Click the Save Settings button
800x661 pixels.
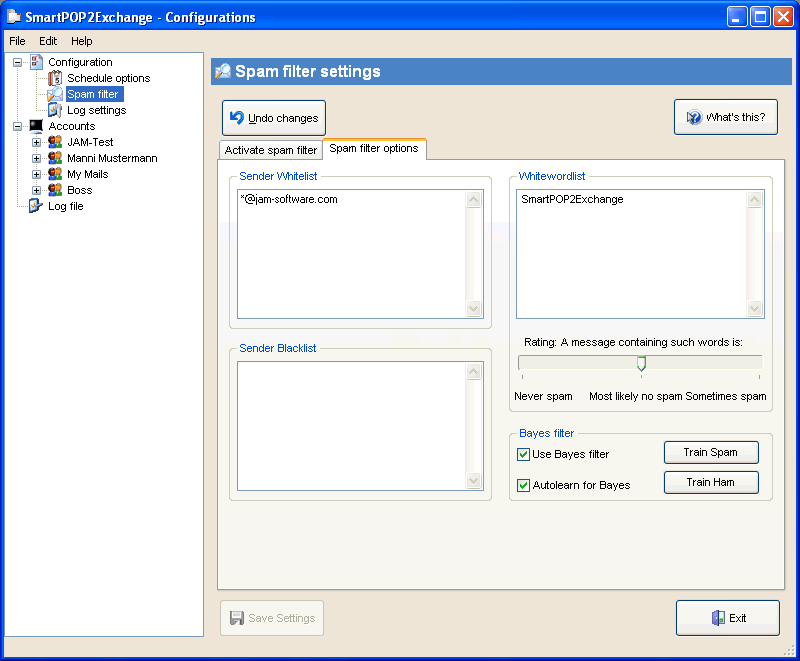(272, 618)
